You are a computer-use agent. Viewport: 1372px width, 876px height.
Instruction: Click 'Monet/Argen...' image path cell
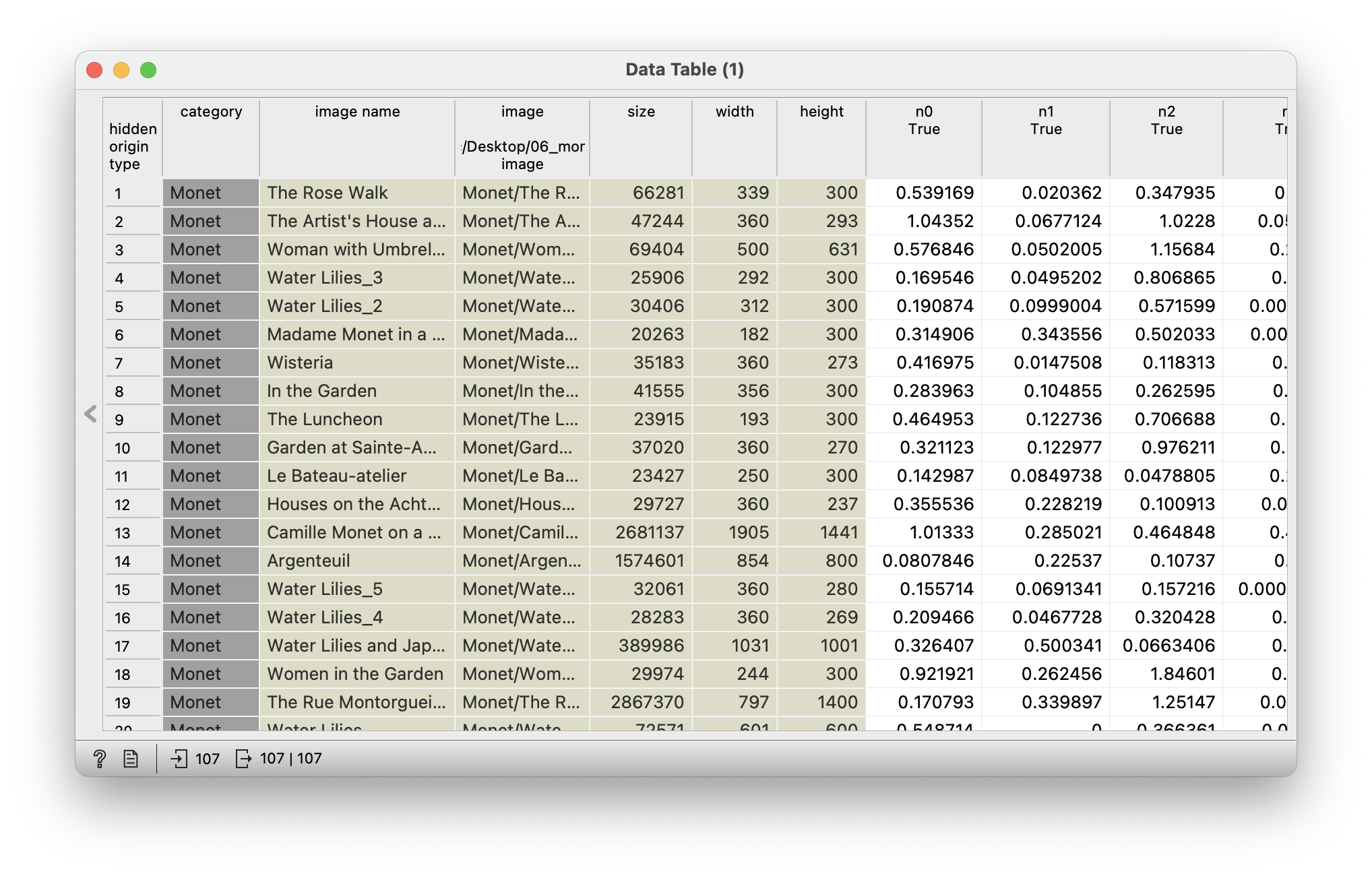coord(522,561)
